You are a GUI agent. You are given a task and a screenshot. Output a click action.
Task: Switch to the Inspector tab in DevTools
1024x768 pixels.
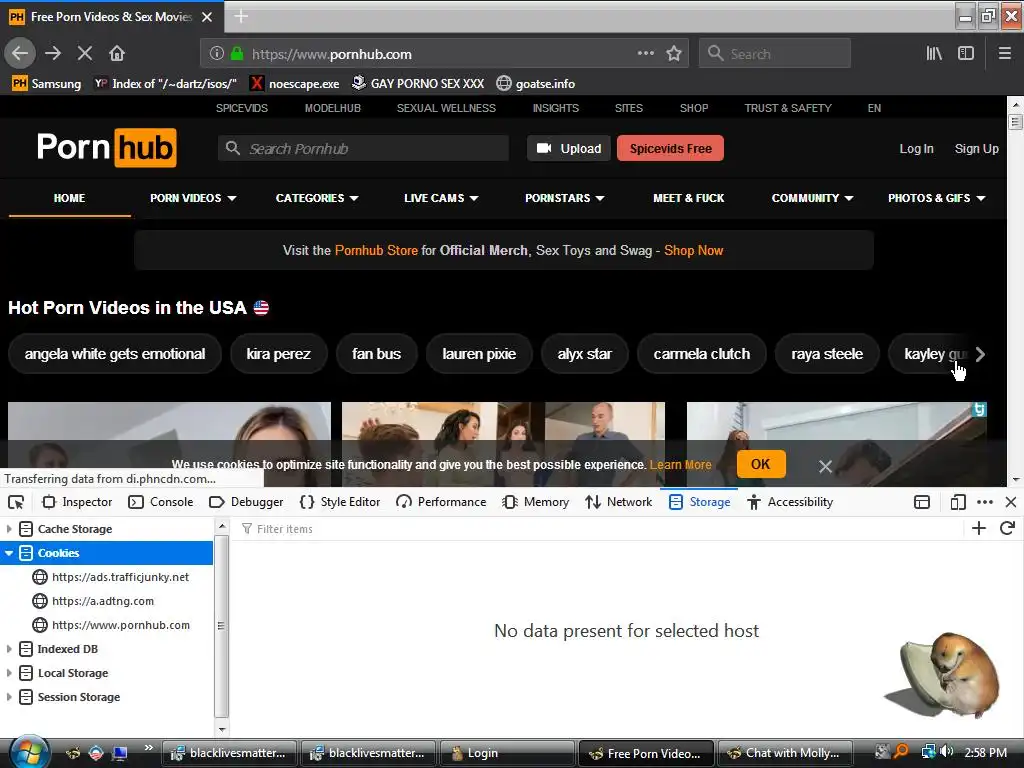(x=77, y=502)
